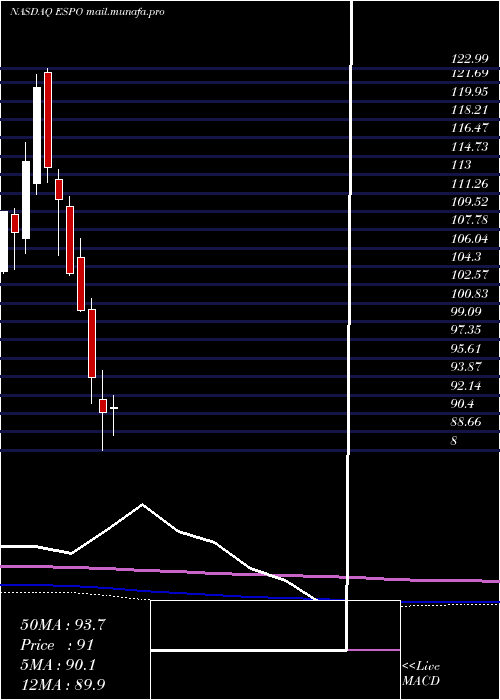Click the 113 price axis label
This screenshot has height=700, width=500.
click(x=461, y=165)
